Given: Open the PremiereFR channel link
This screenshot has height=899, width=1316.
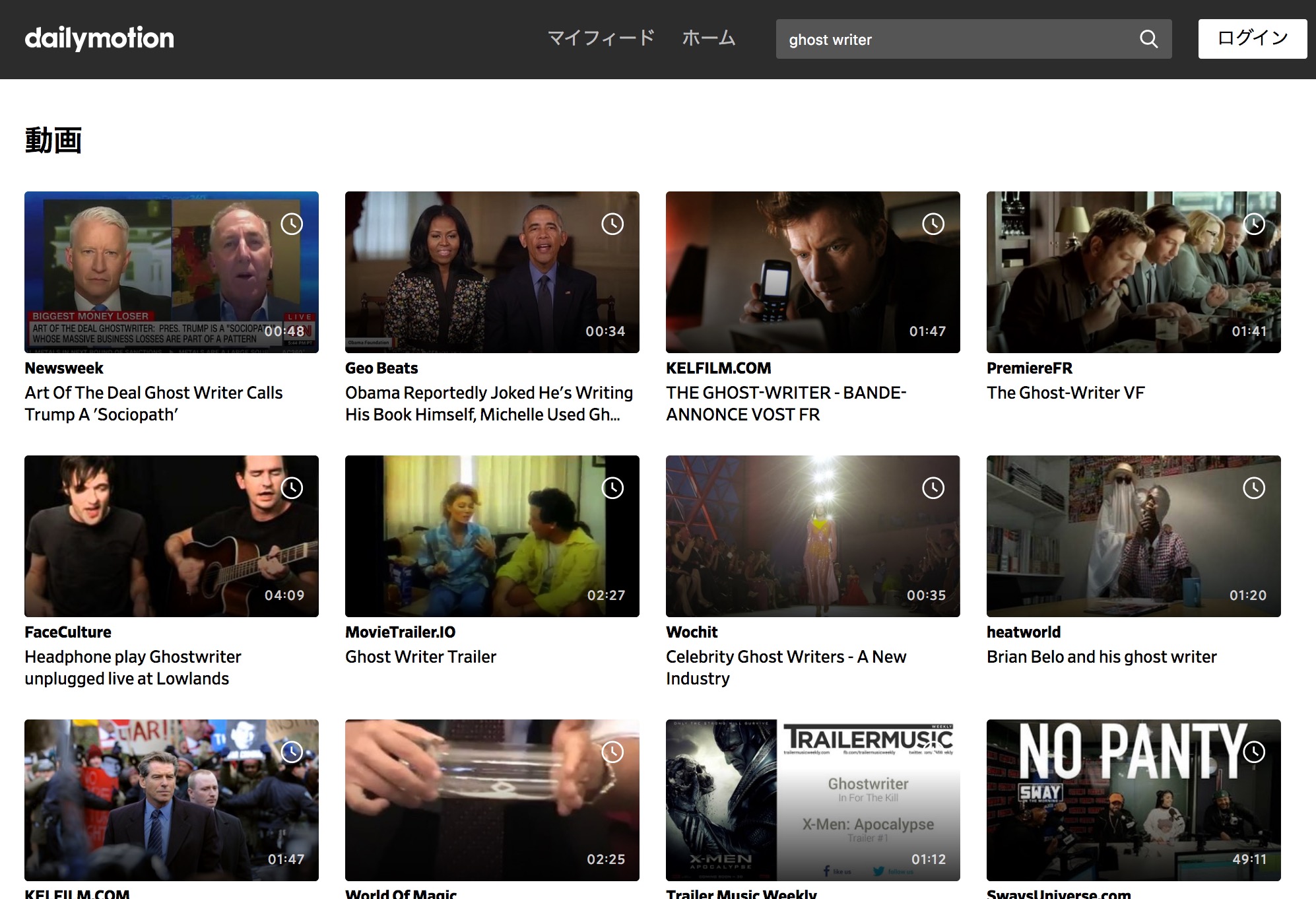Looking at the screenshot, I should [1030, 368].
